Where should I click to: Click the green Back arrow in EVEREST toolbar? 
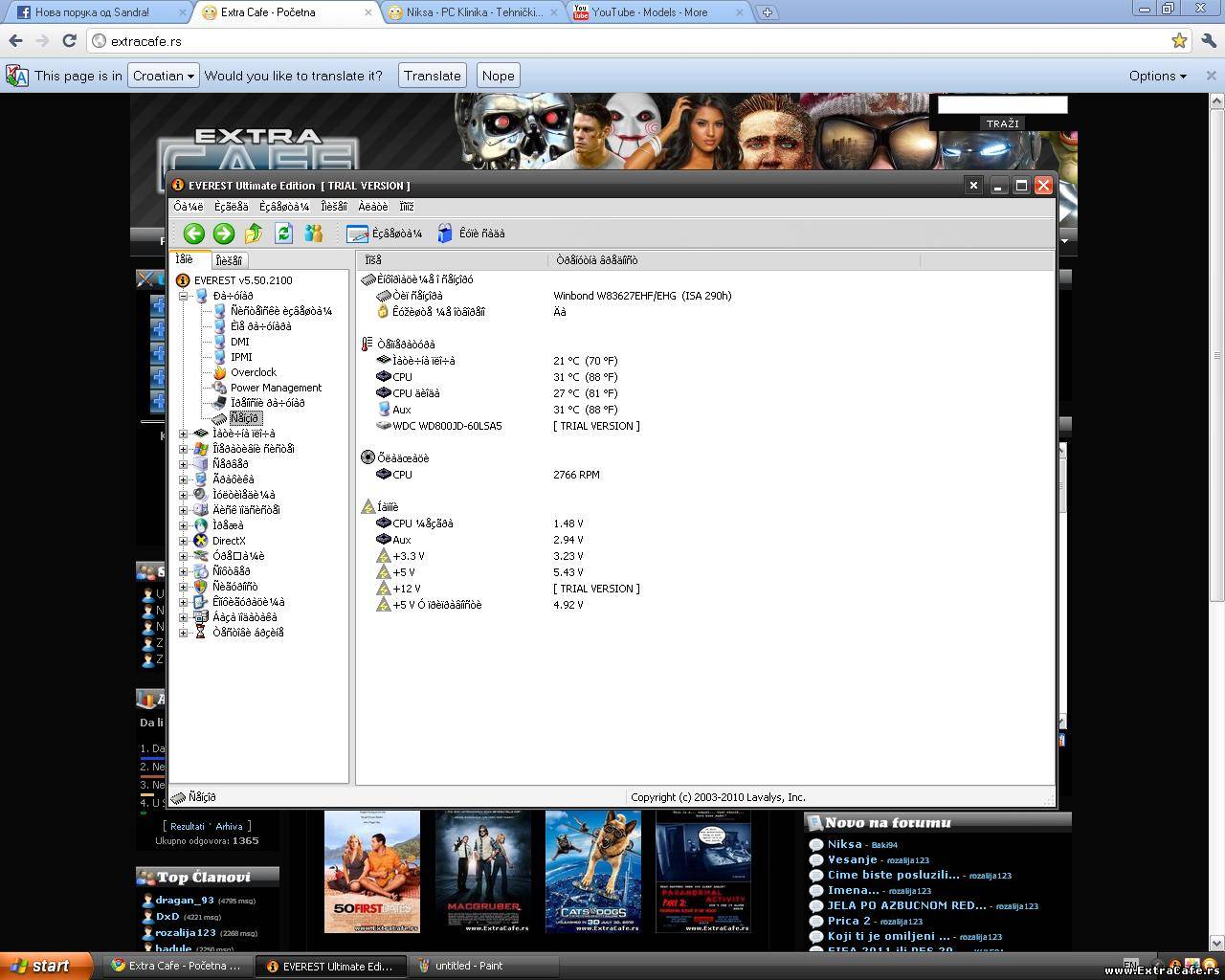click(x=193, y=234)
